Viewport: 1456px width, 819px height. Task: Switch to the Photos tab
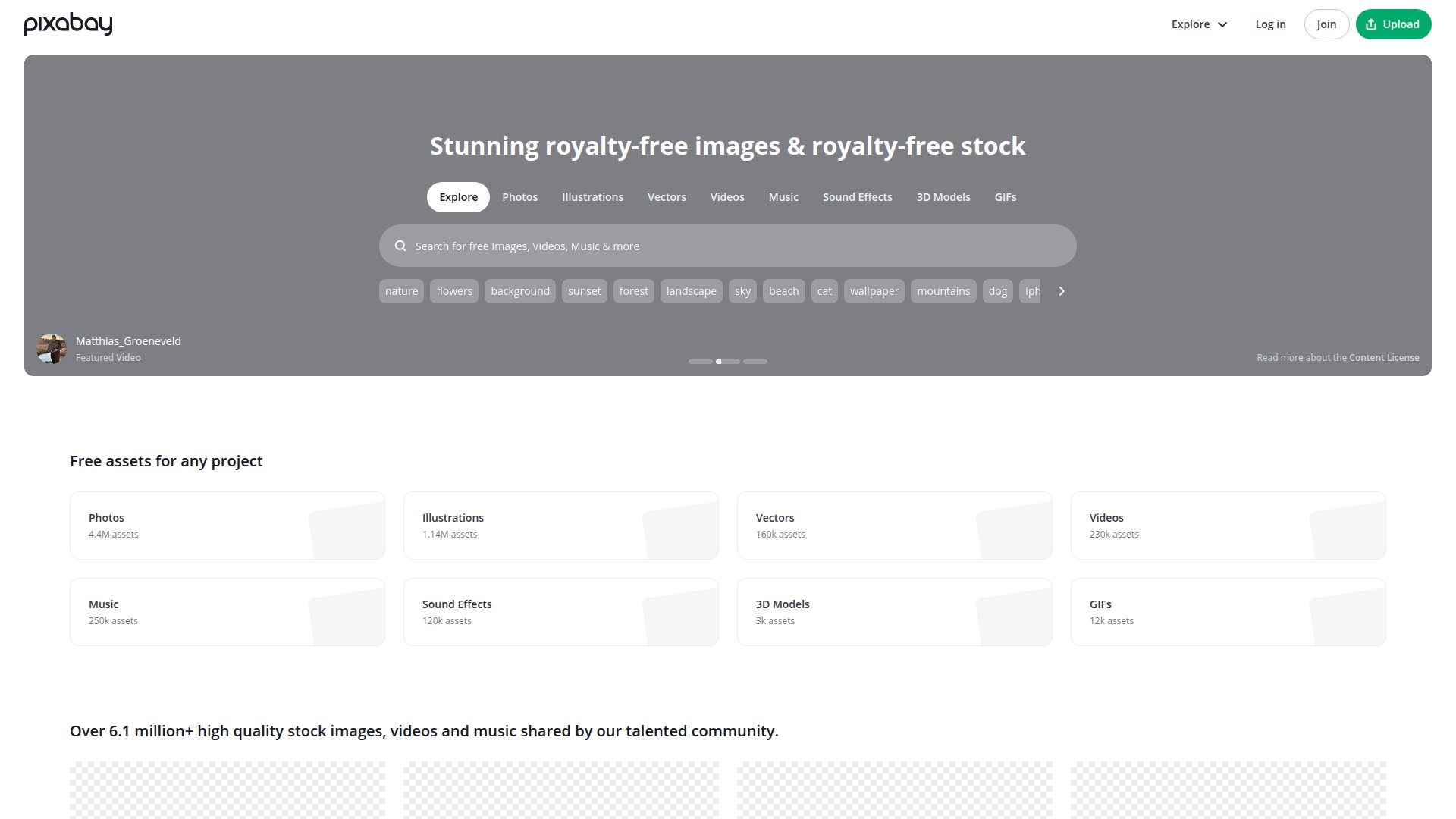pyautogui.click(x=519, y=197)
